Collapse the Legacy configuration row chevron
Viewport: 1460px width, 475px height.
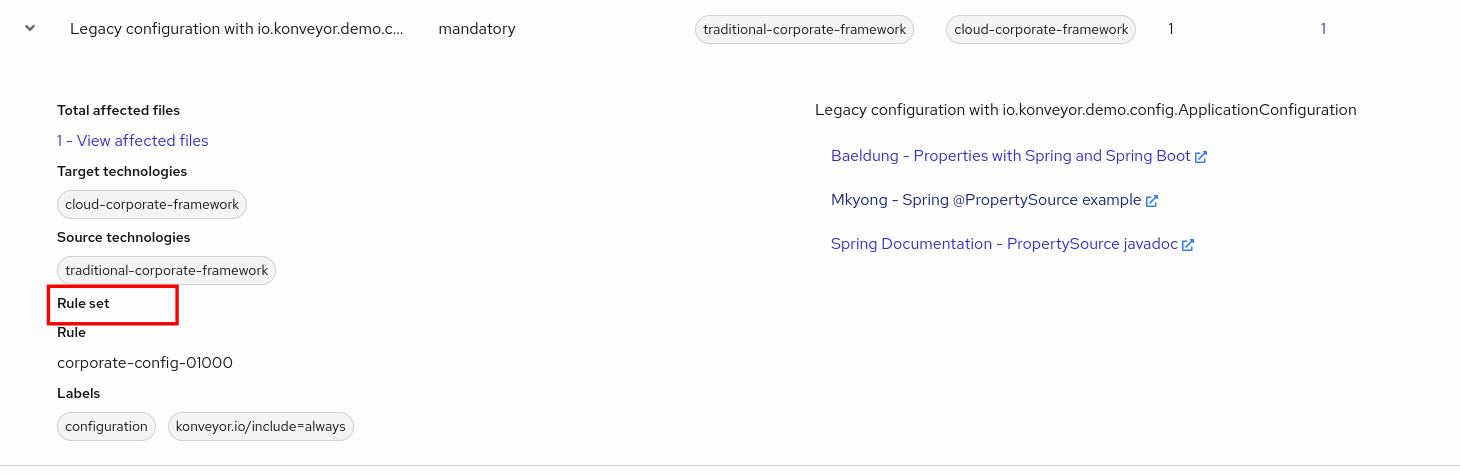click(30, 29)
